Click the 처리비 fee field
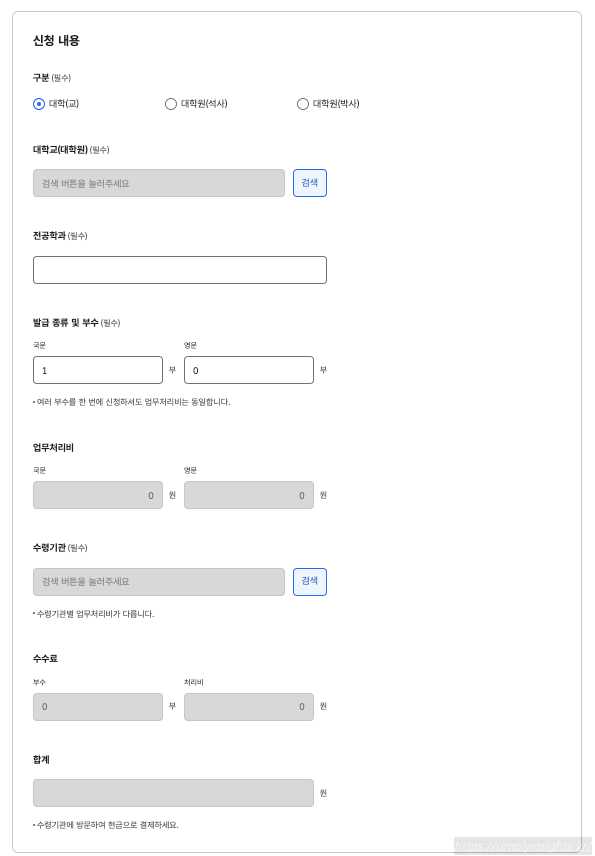Viewport: 595px width, 856px height. [248, 706]
